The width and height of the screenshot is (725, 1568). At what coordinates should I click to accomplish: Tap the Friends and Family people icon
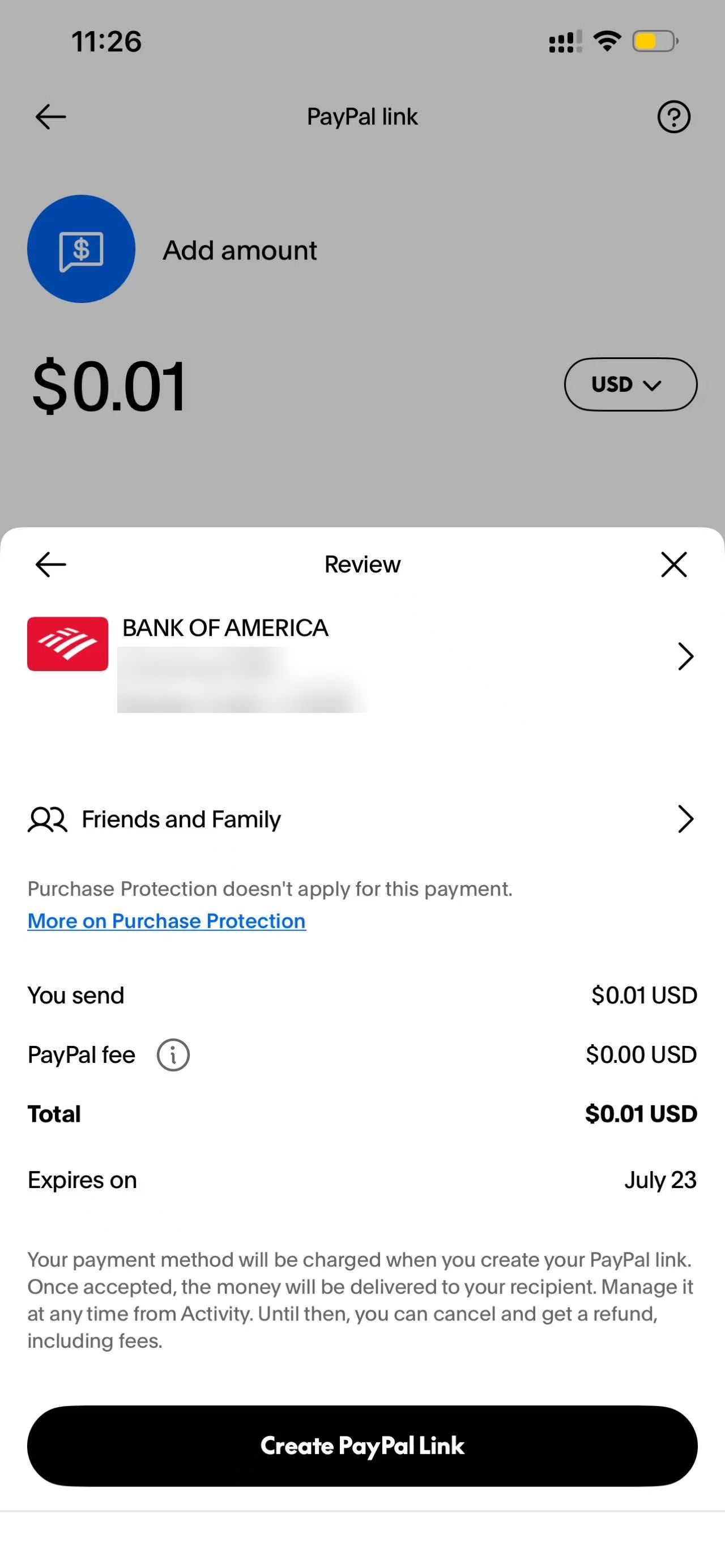(48, 819)
